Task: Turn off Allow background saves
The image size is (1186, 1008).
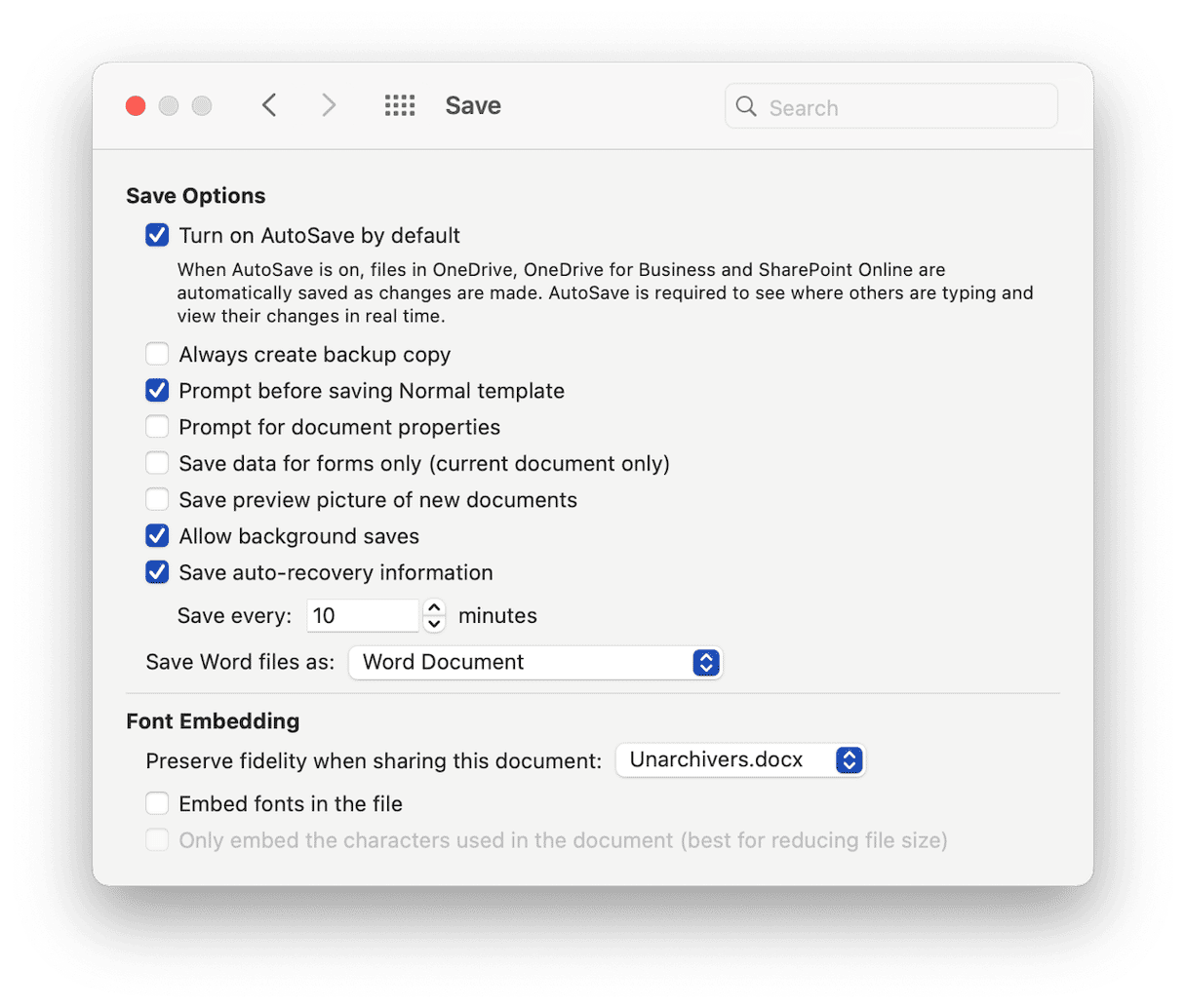Action: (x=157, y=536)
